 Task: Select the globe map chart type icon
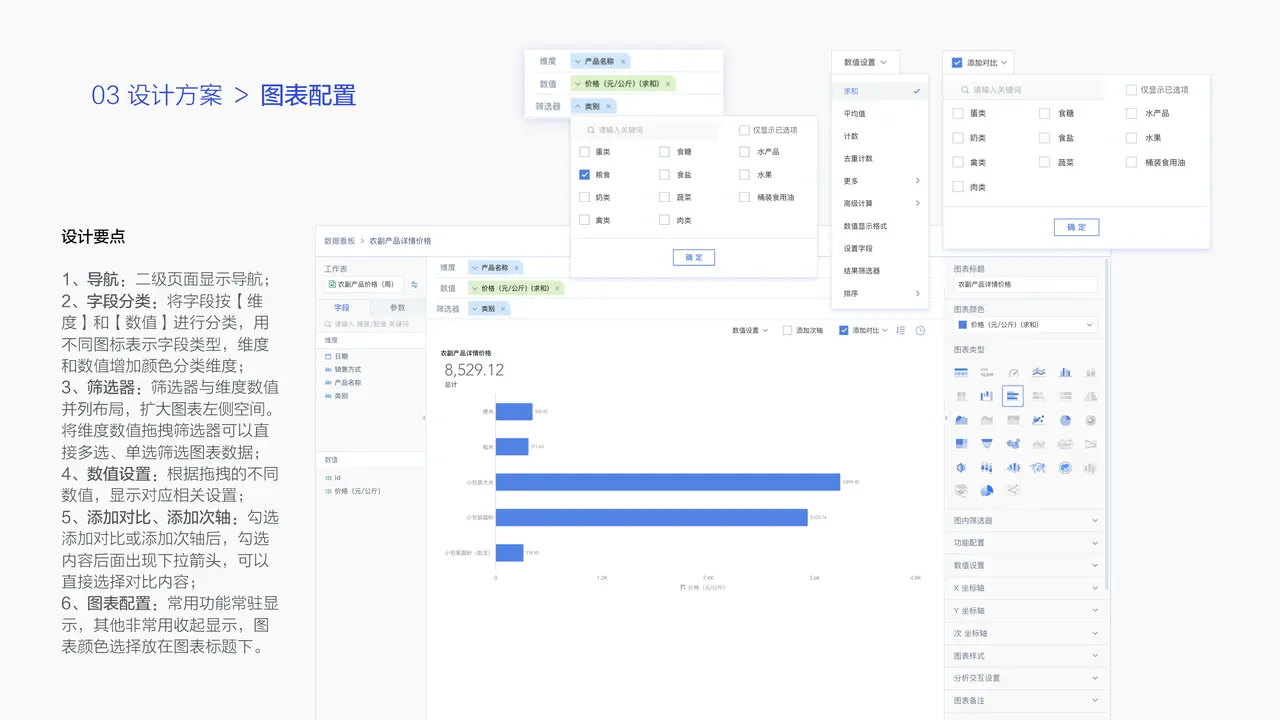[x=1065, y=467]
